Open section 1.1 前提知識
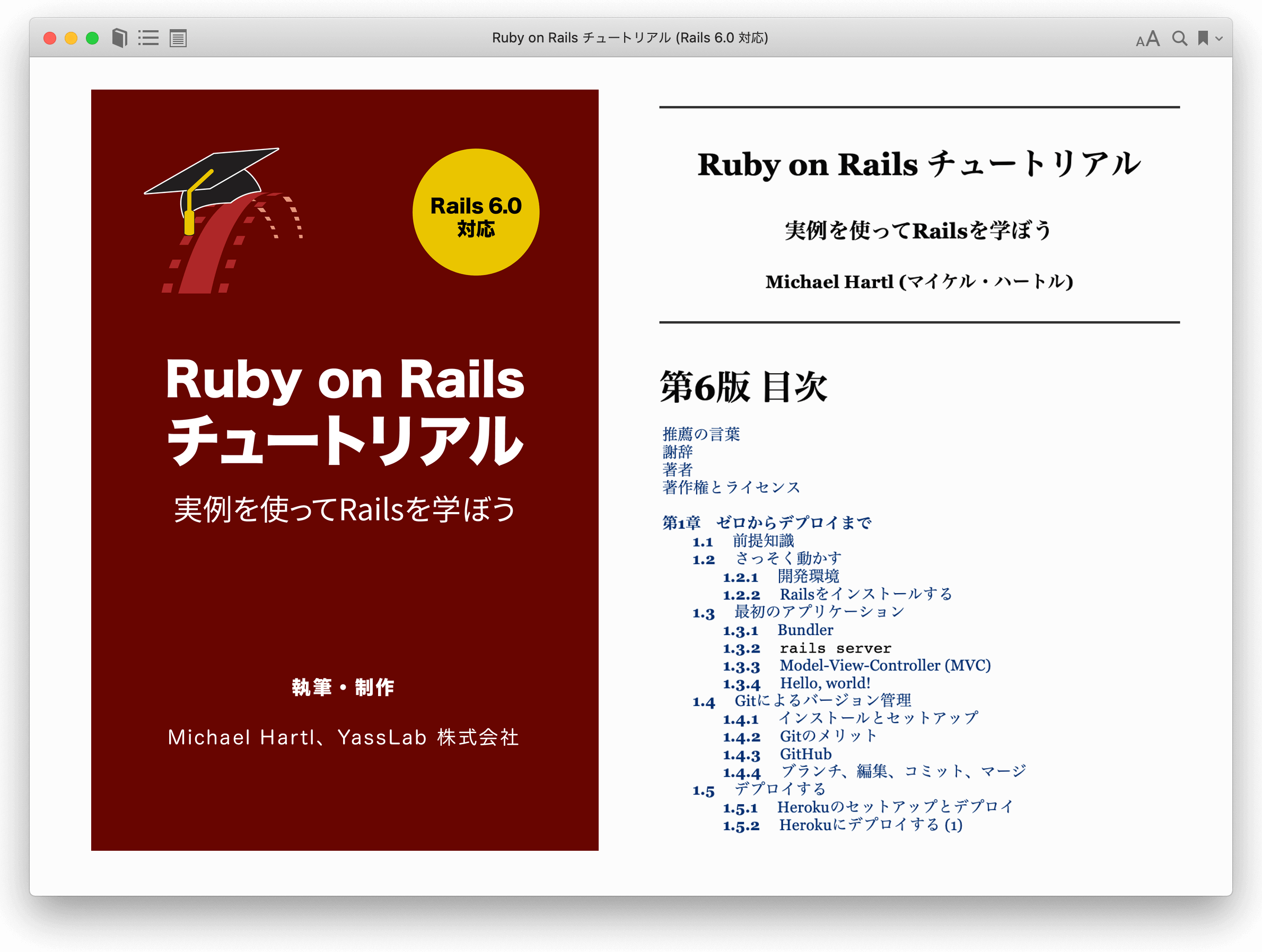Image resolution: width=1262 pixels, height=952 pixels. click(743, 541)
